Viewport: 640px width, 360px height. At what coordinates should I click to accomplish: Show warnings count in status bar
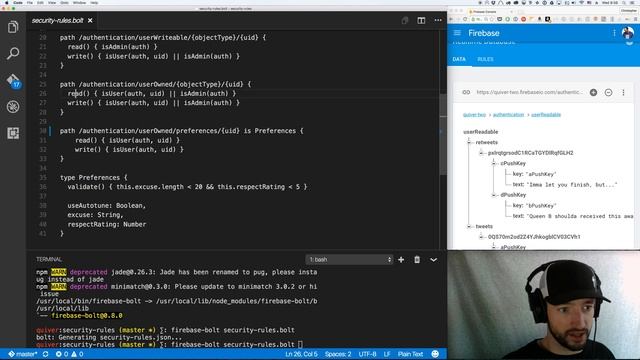tap(78, 354)
